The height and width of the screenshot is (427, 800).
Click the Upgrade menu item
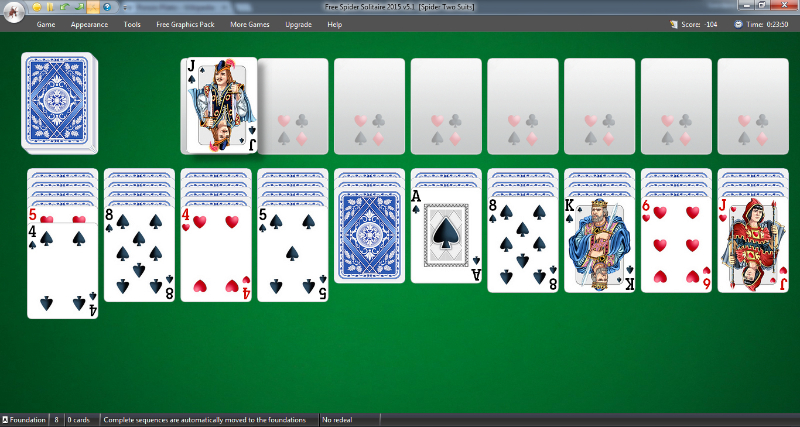pos(298,24)
